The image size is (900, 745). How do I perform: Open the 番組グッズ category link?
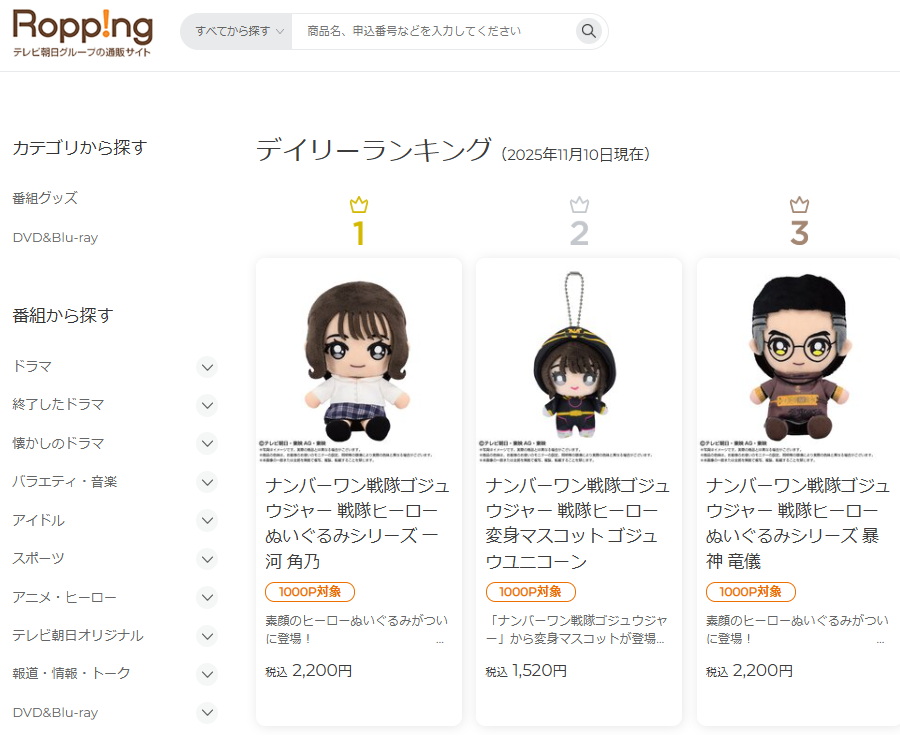click(45, 198)
